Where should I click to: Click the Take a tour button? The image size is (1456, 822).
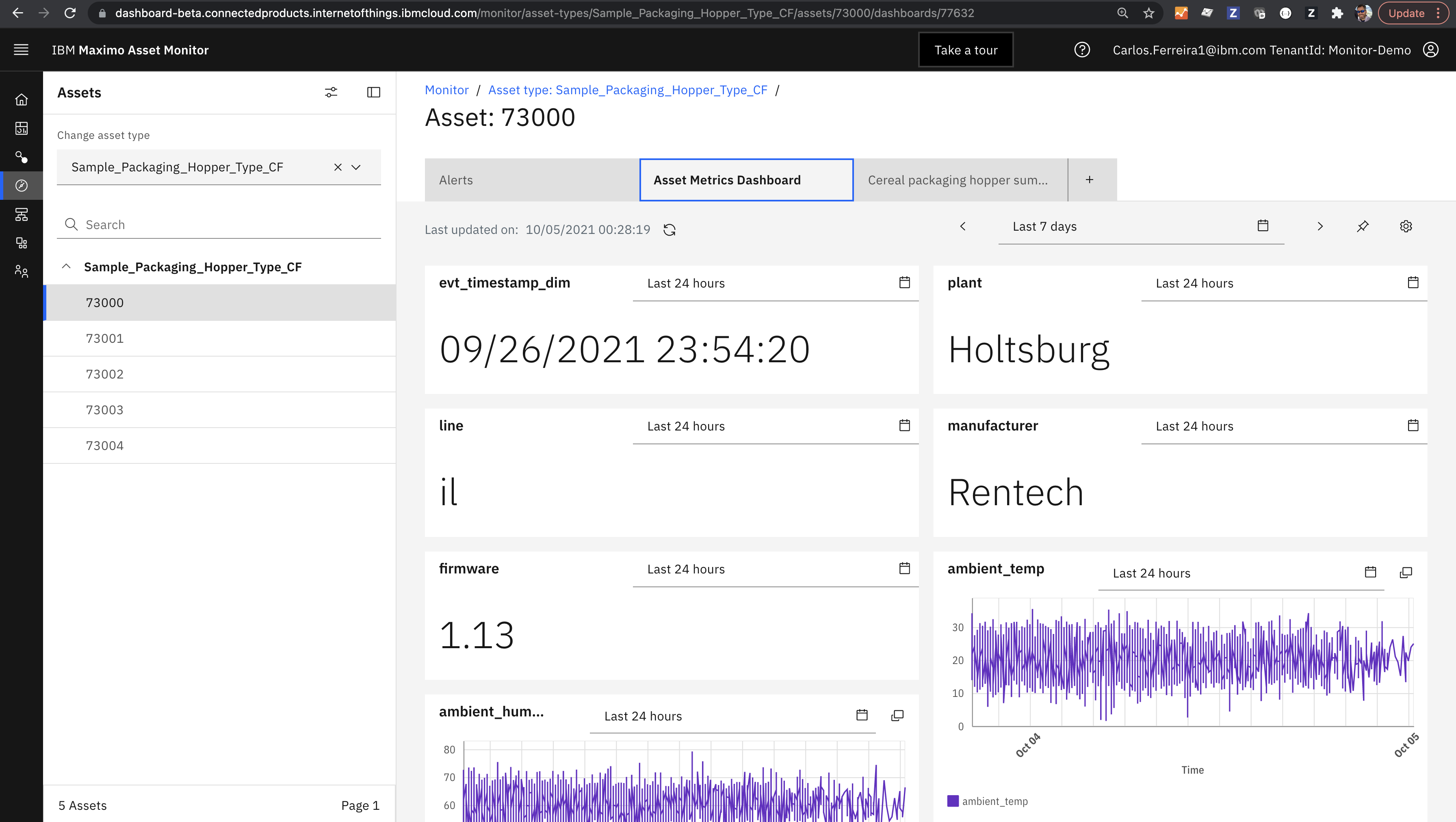click(x=964, y=50)
